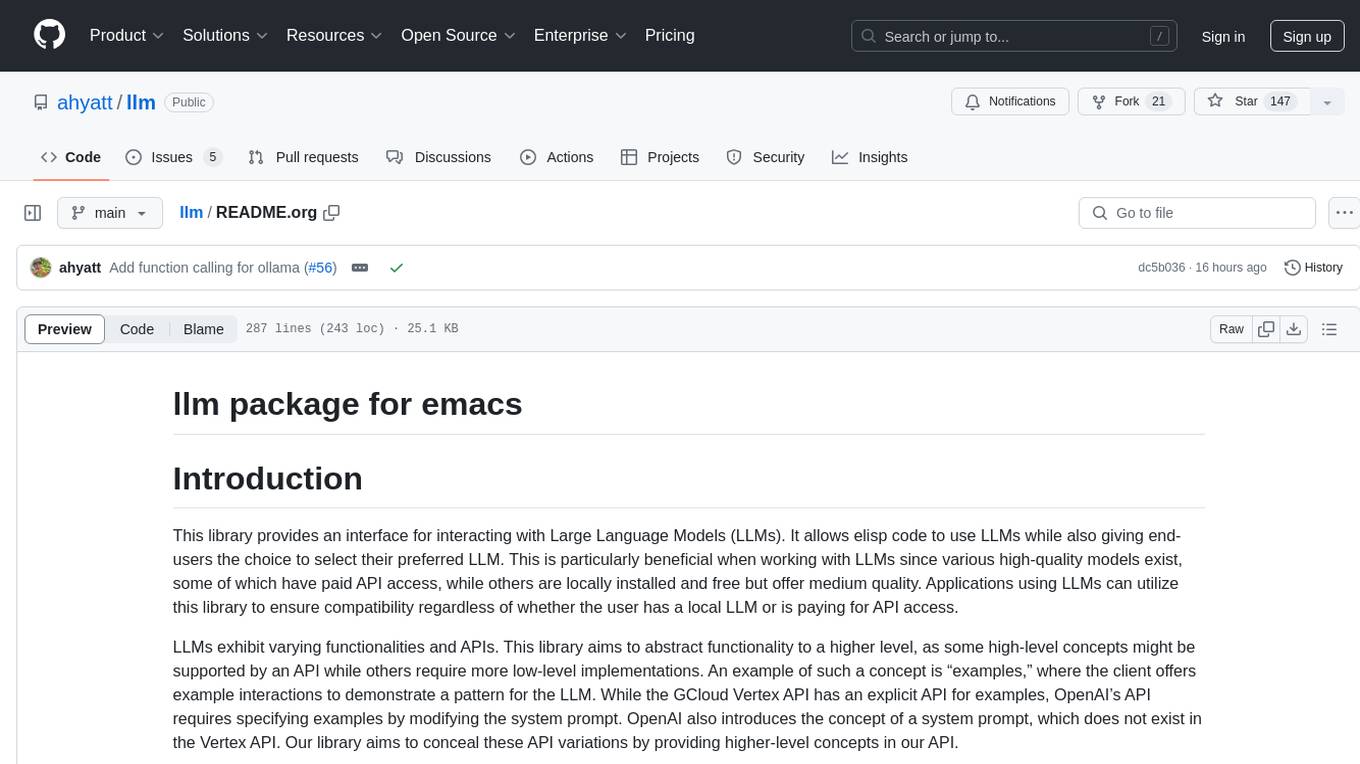This screenshot has height=764, width=1360.
Task: Click the llm package for emacs heading
Action: (x=348, y=404)
